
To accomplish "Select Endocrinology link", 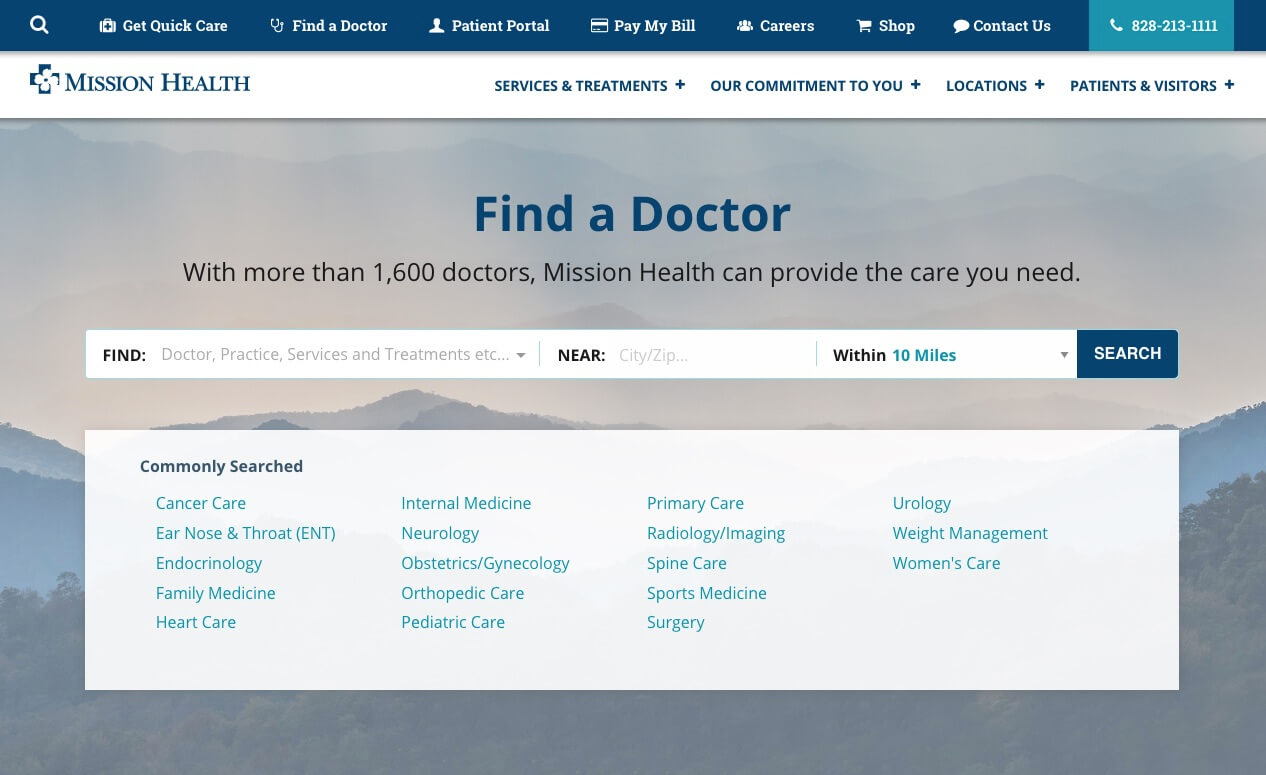I will [209, 563].
